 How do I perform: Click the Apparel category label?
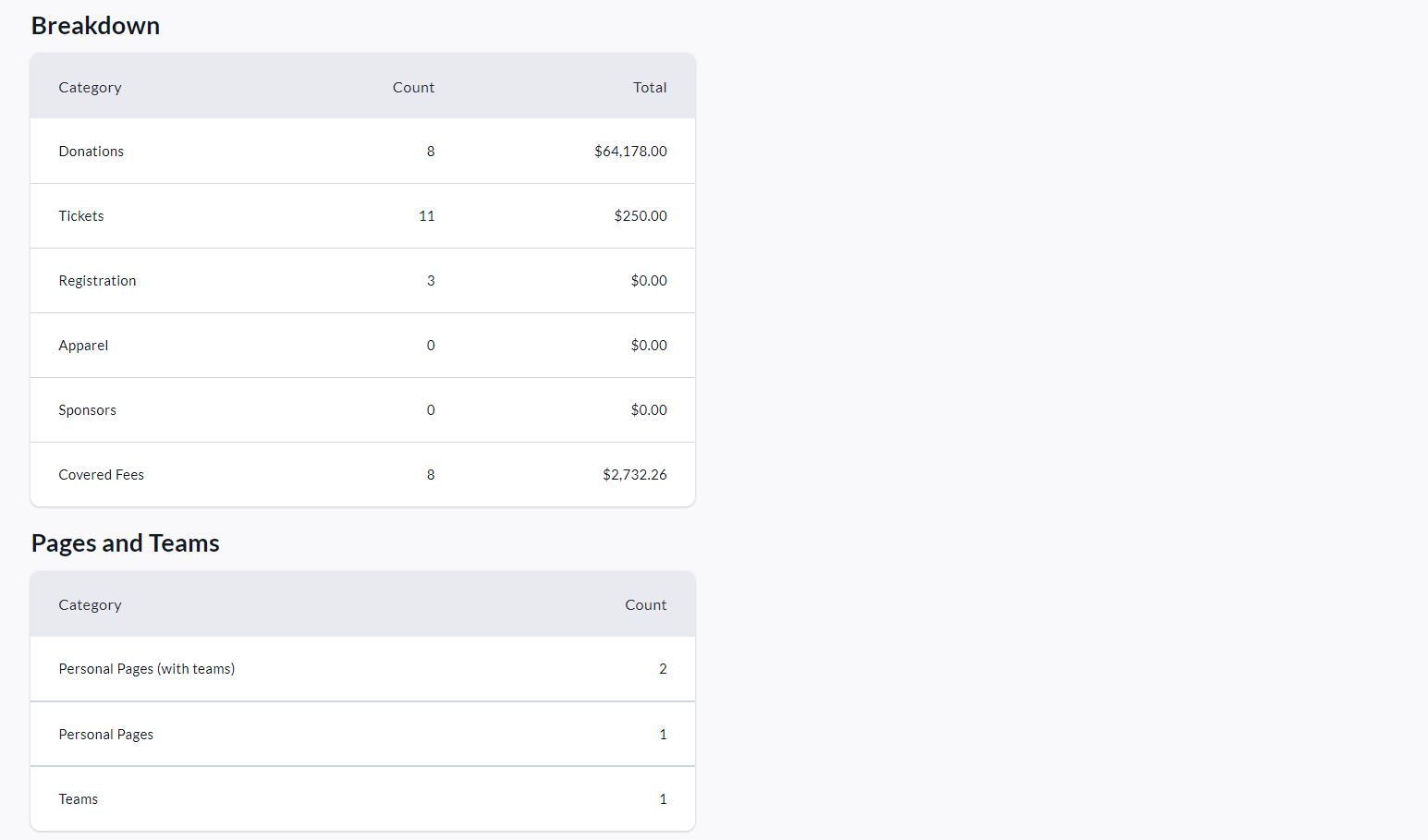point(83,346)
